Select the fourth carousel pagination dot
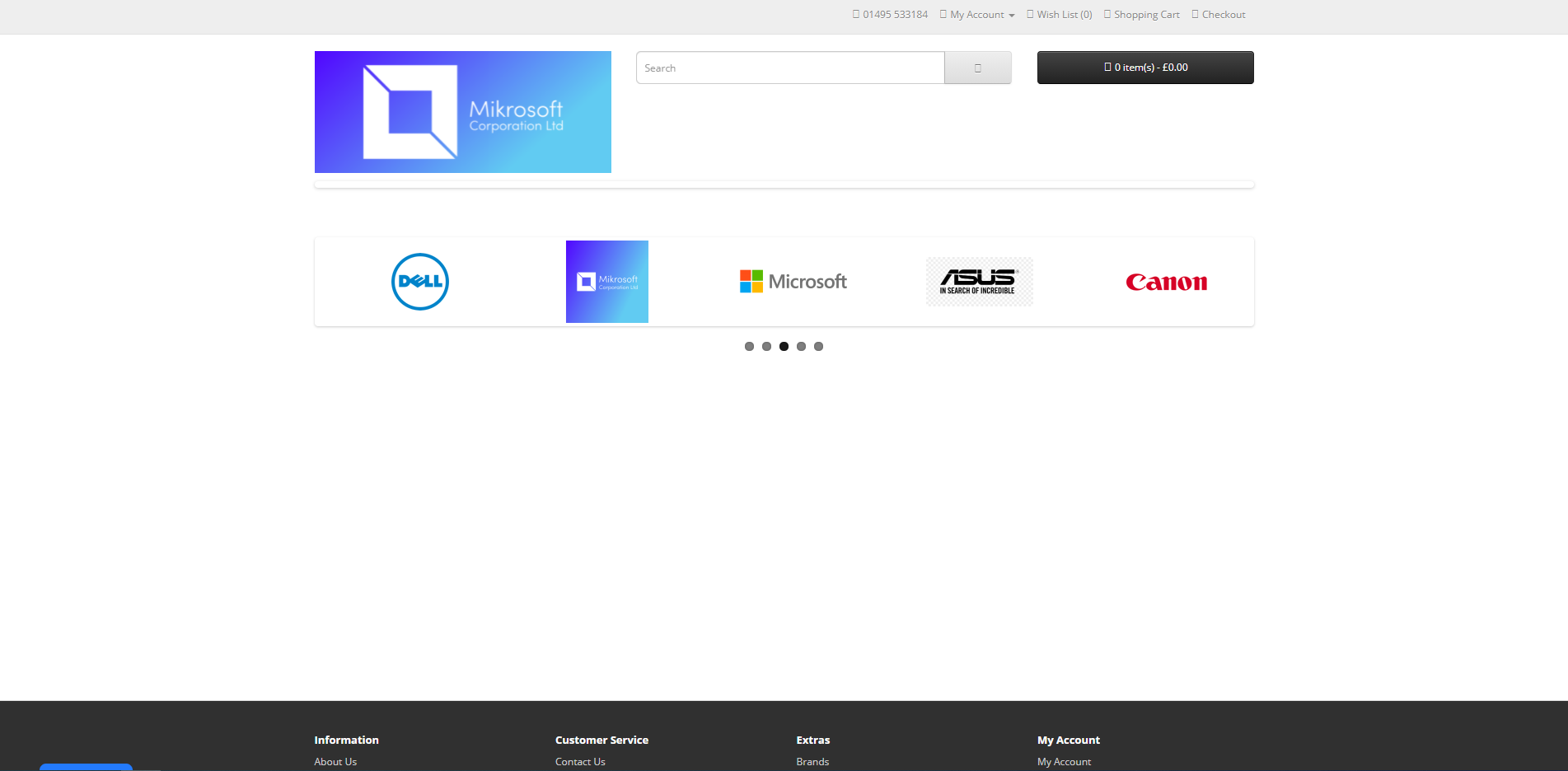 point(801,347)
